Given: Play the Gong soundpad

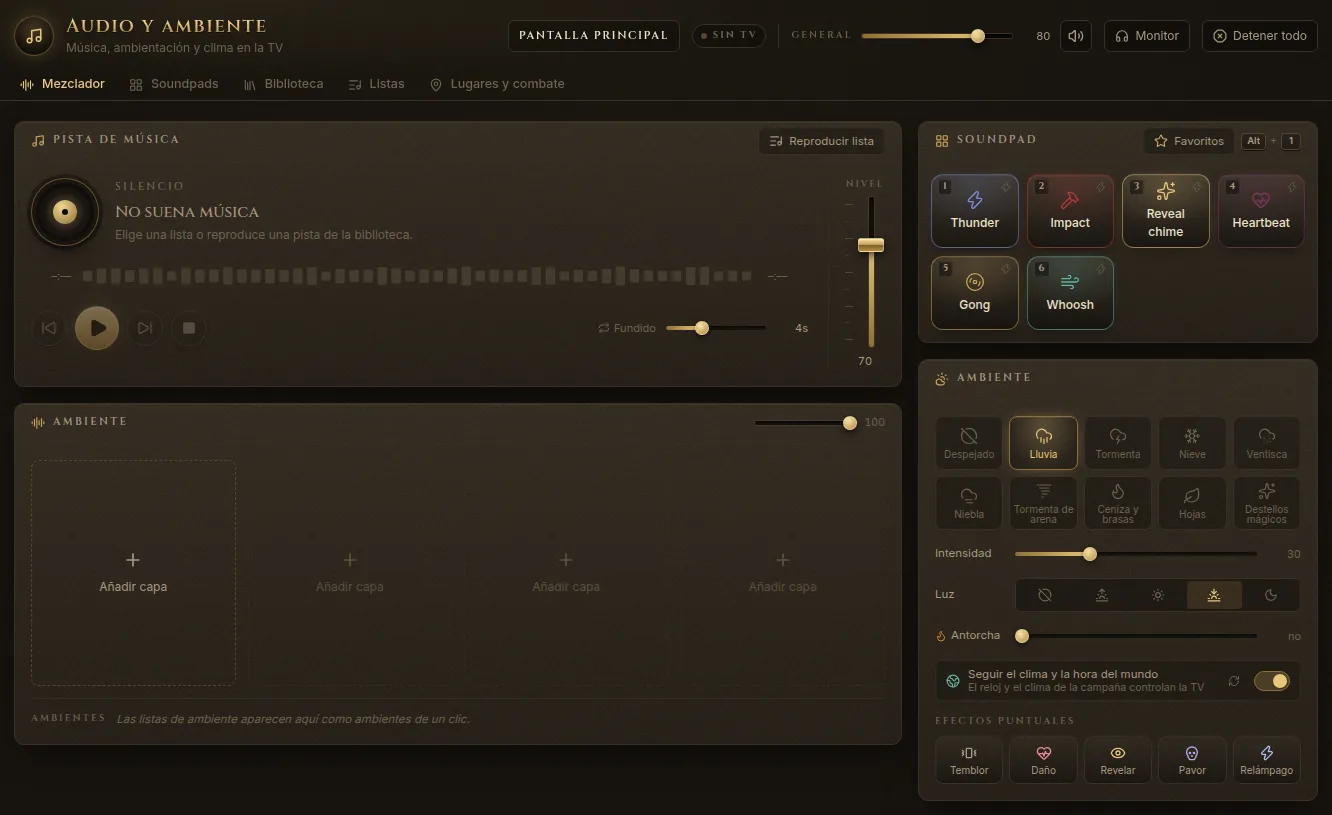Looking at the screenshot, I should (x=975, y=293).
